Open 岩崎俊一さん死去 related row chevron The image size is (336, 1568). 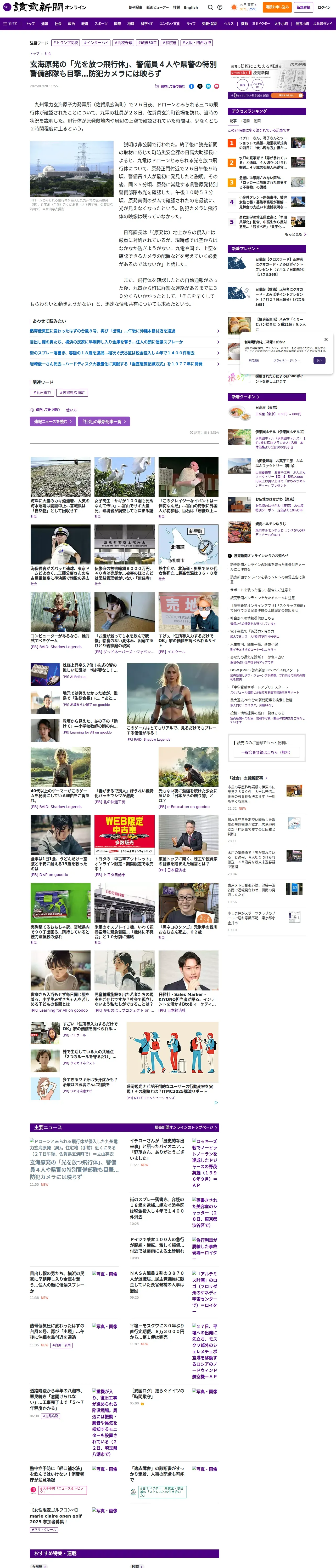218,364
